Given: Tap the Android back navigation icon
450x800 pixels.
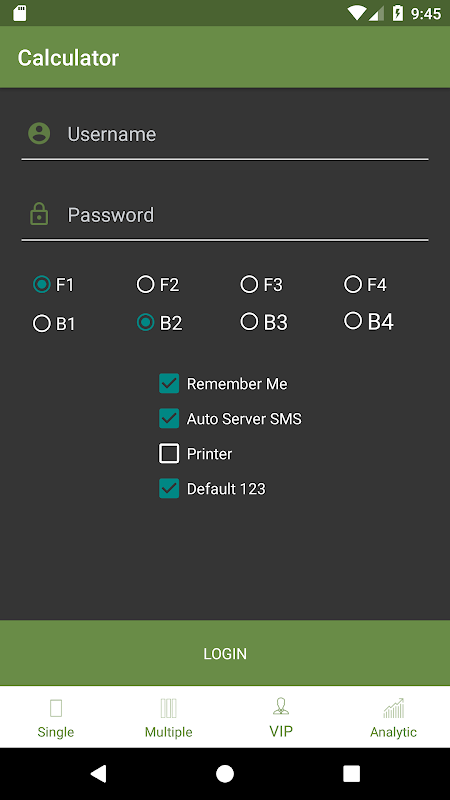Looking at the screenshot, I should 98,773.
